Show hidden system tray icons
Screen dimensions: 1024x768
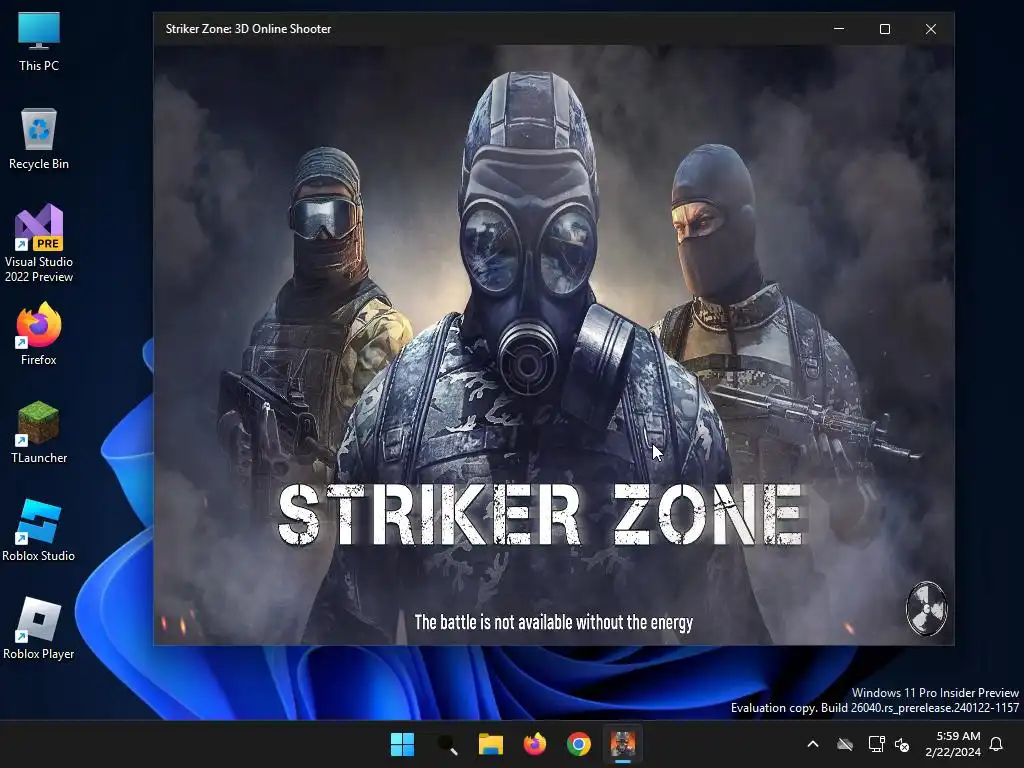pos(813,744)
